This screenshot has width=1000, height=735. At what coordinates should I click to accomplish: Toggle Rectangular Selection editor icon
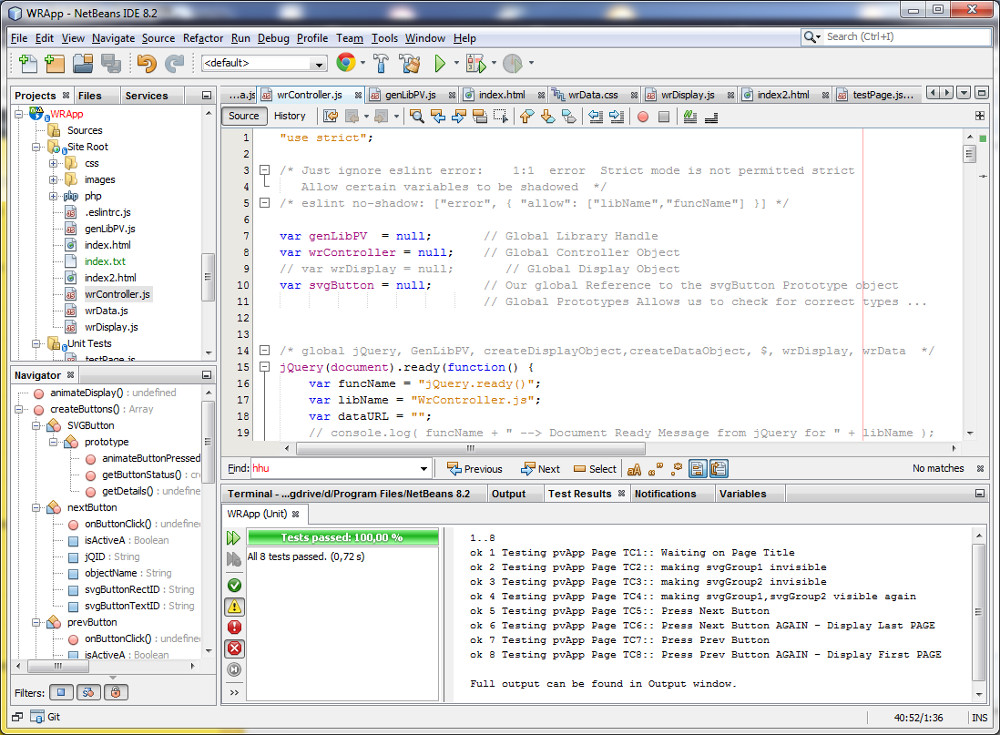pyautogui.click(x=501, y=116)
